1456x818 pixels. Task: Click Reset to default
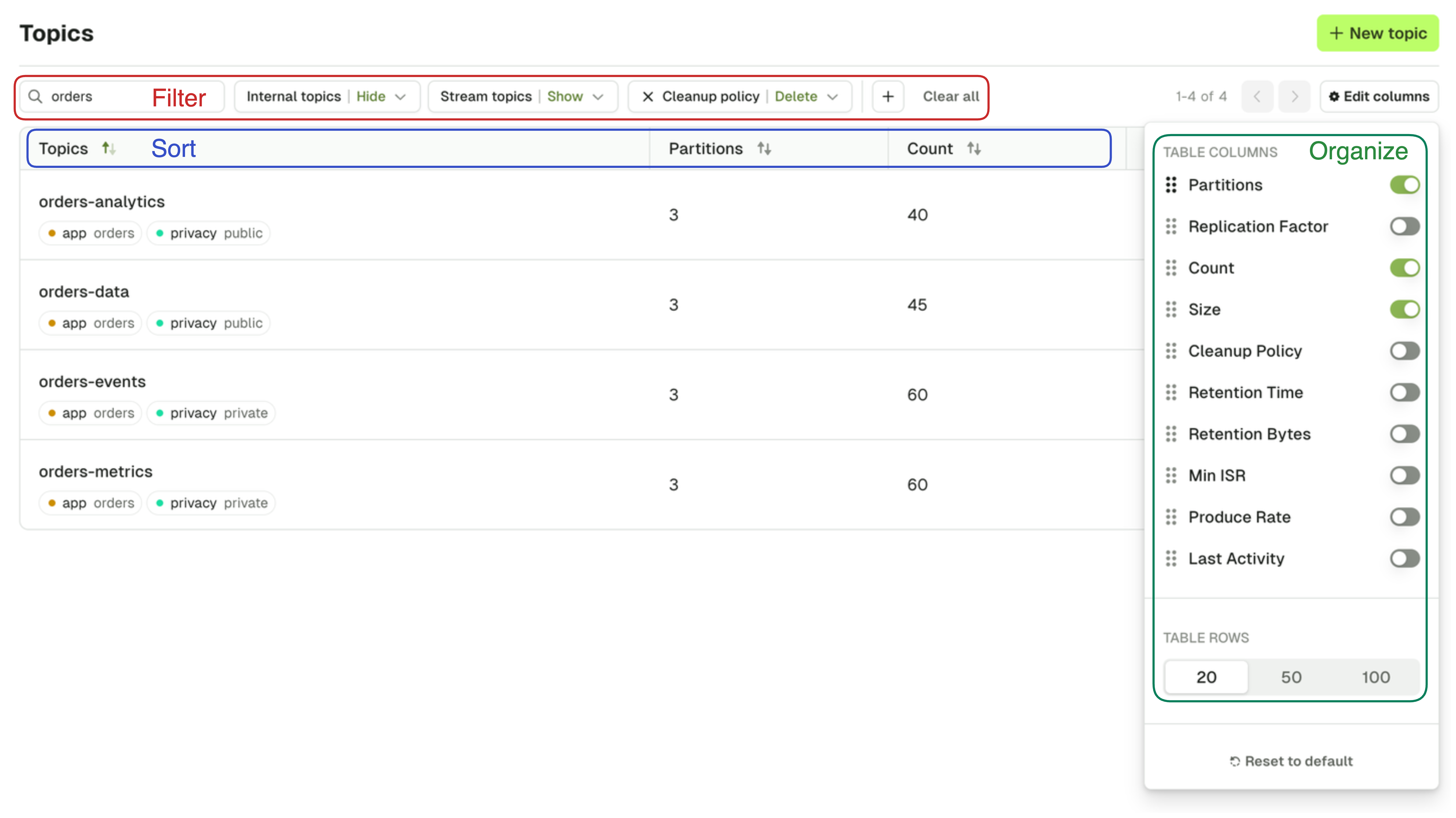click(x=1291, y=762)
